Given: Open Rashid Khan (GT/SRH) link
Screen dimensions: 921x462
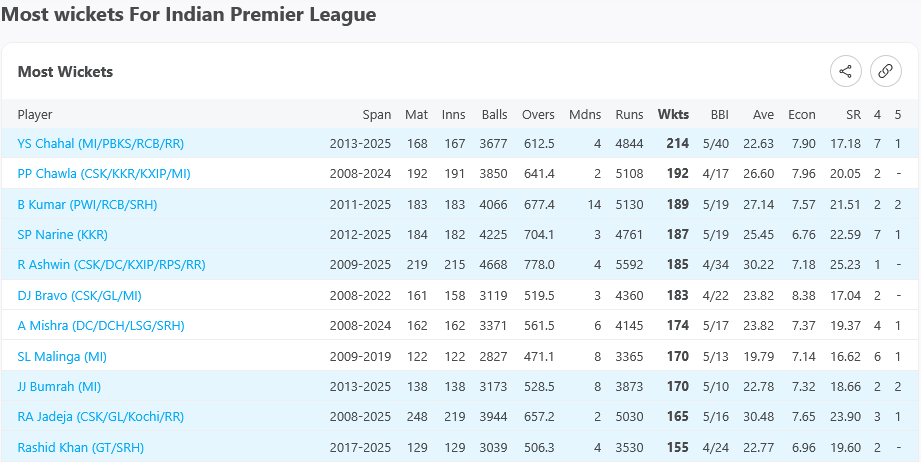Looking at the screenshot, I should point(80,447).
